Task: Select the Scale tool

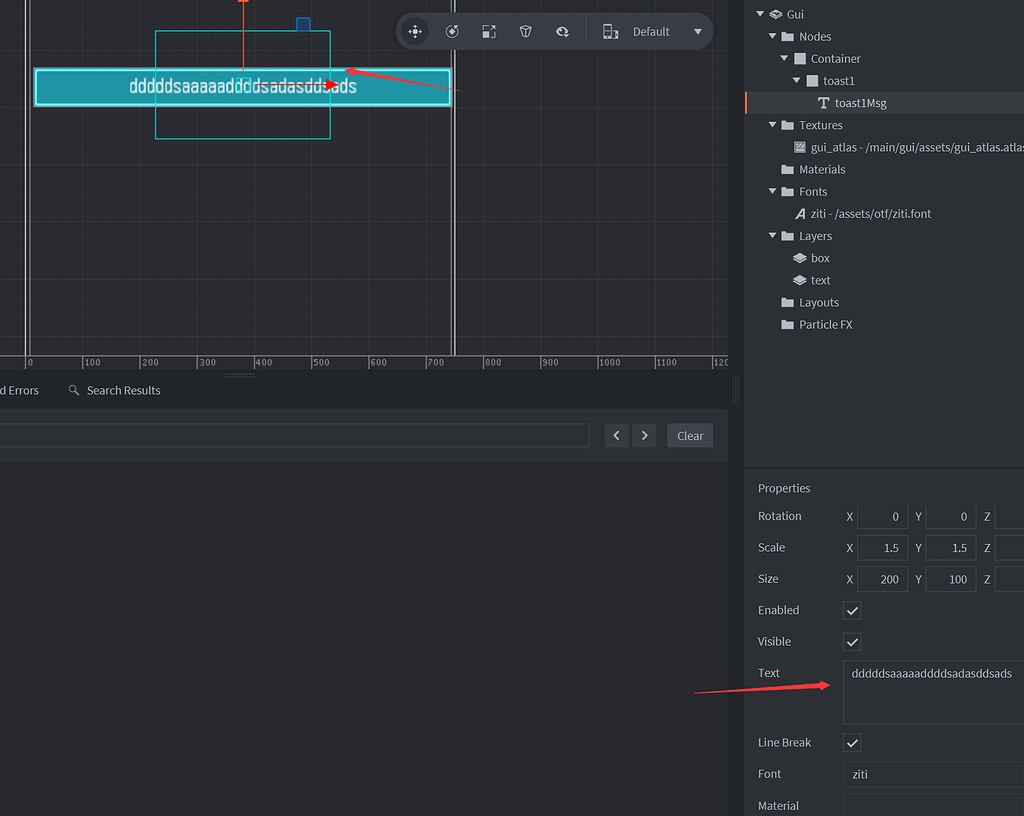Action: (489, 31)
